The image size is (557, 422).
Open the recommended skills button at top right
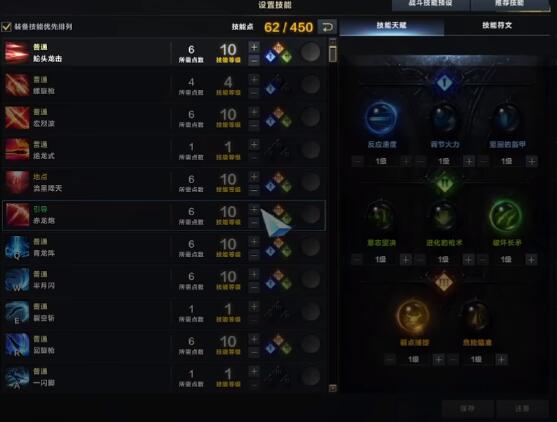509,4
